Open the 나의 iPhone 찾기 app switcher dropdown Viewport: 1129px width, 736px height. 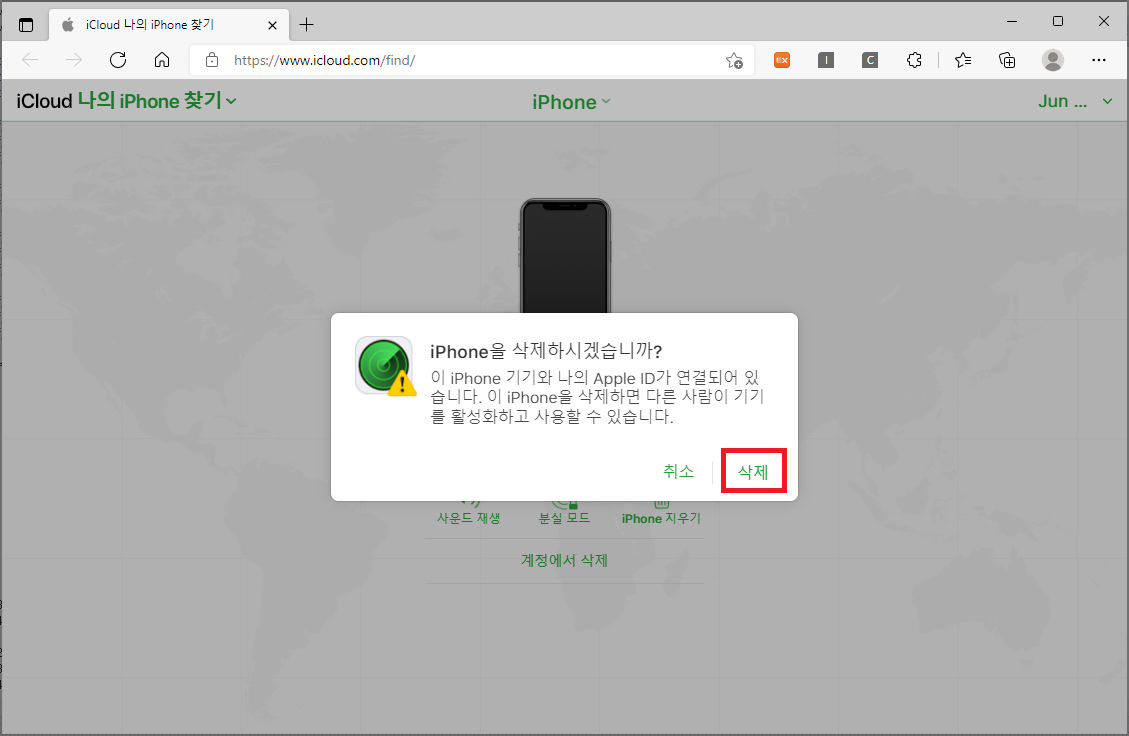coord(157,101)
